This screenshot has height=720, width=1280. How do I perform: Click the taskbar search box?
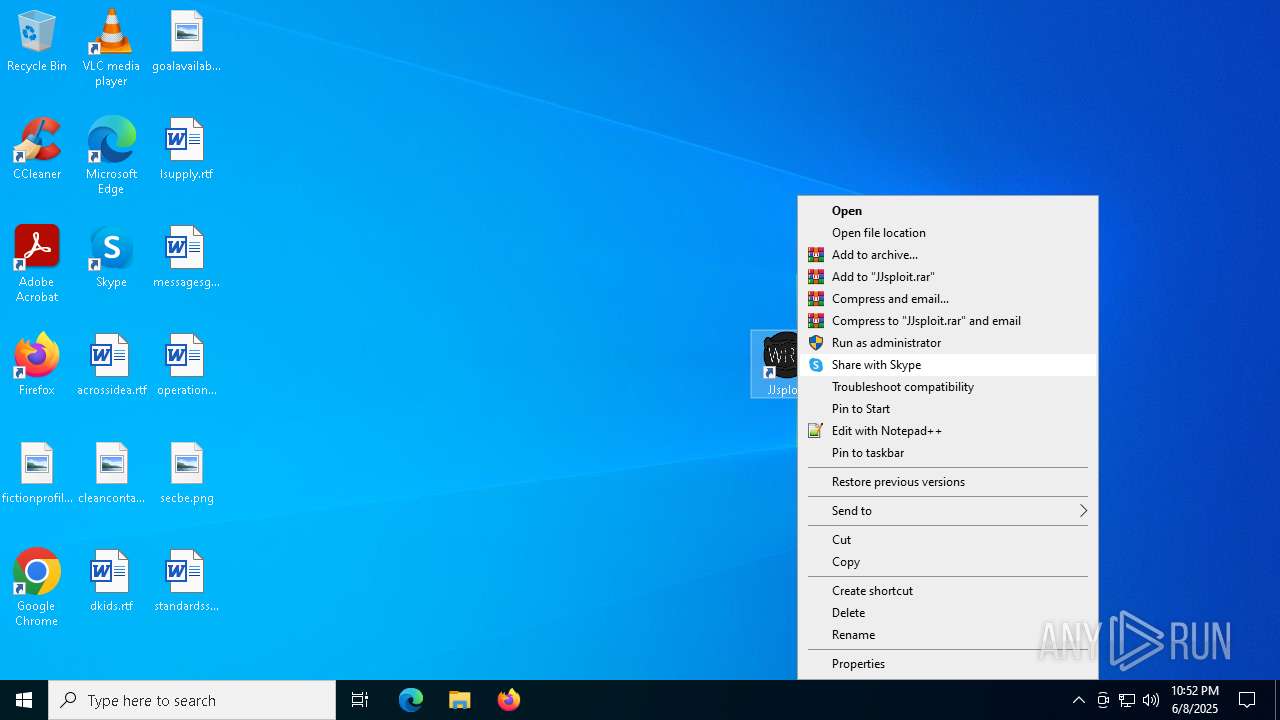point(192,700)
